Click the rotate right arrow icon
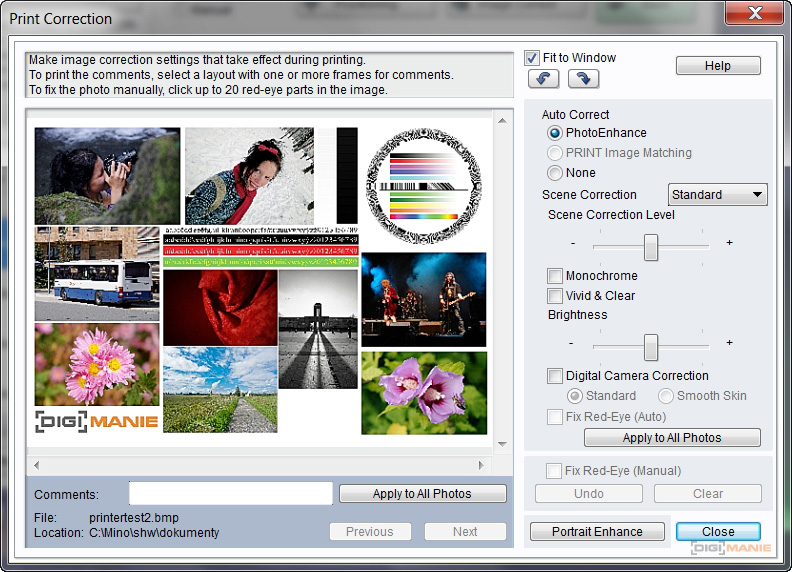The image size is (792, 572). 583,79
